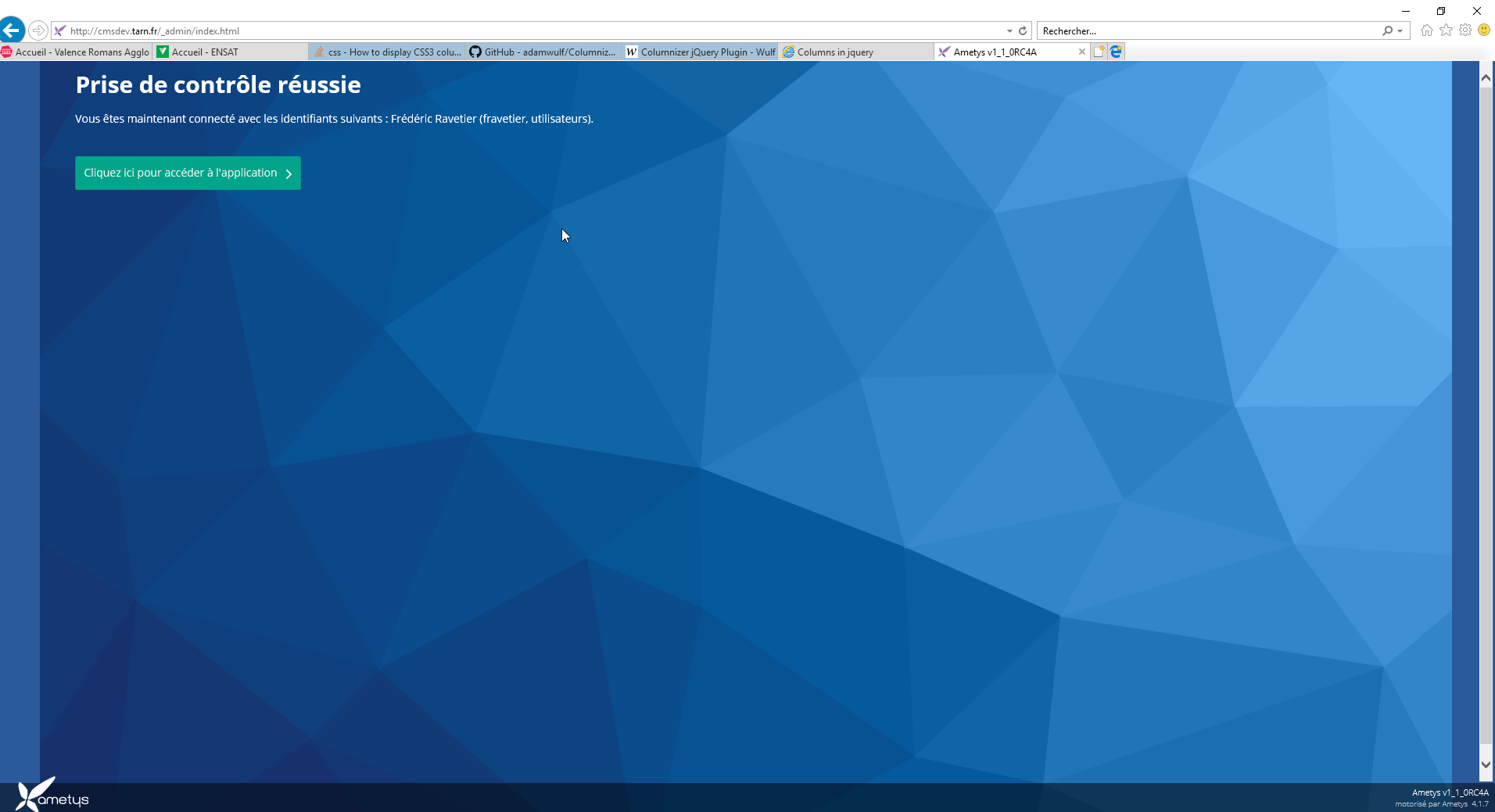1495x812 pixels.
Task: Switch to the GitHub adamwulf/Columnizer tab
Action: point(543,52)
